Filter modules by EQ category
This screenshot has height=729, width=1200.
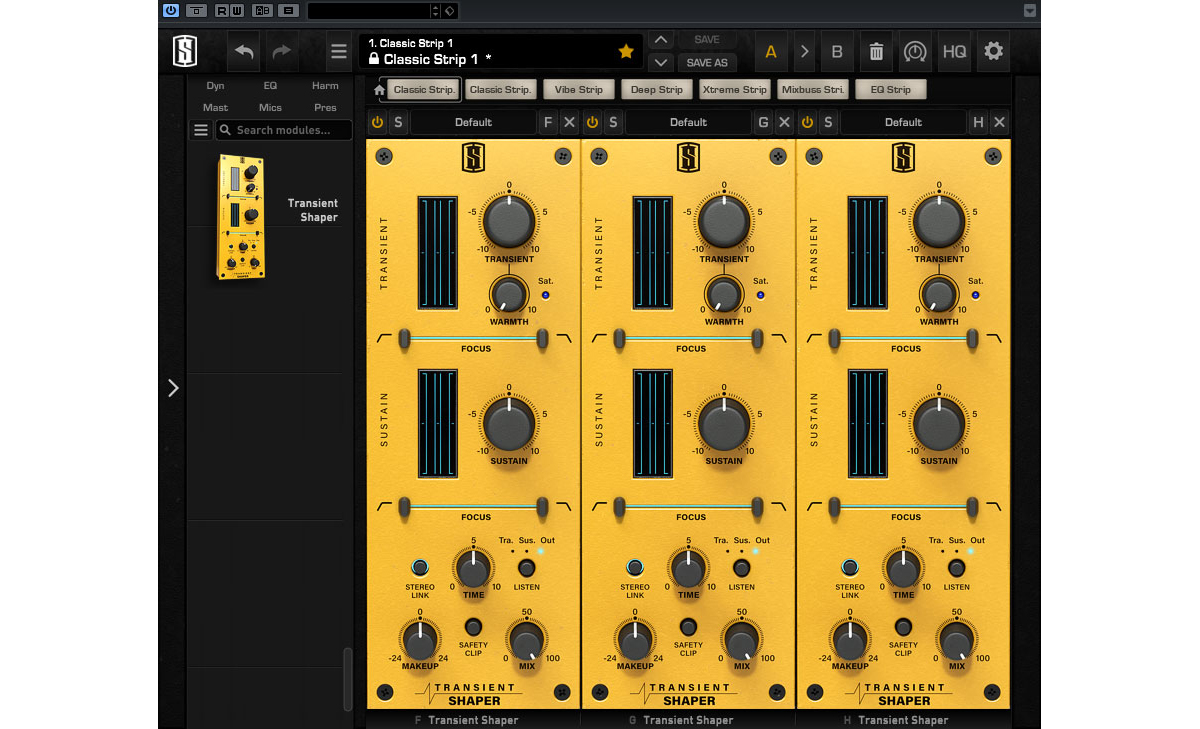270,86
